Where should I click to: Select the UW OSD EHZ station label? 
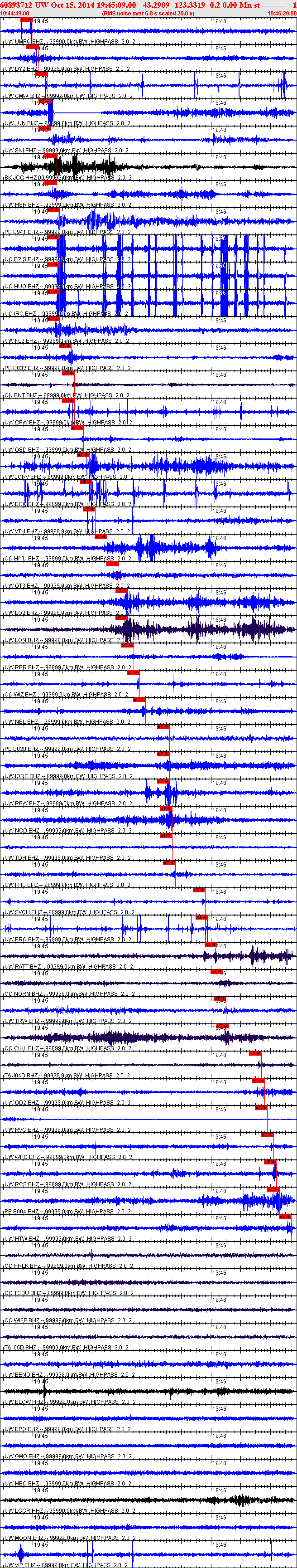click(x=68, y=450)
